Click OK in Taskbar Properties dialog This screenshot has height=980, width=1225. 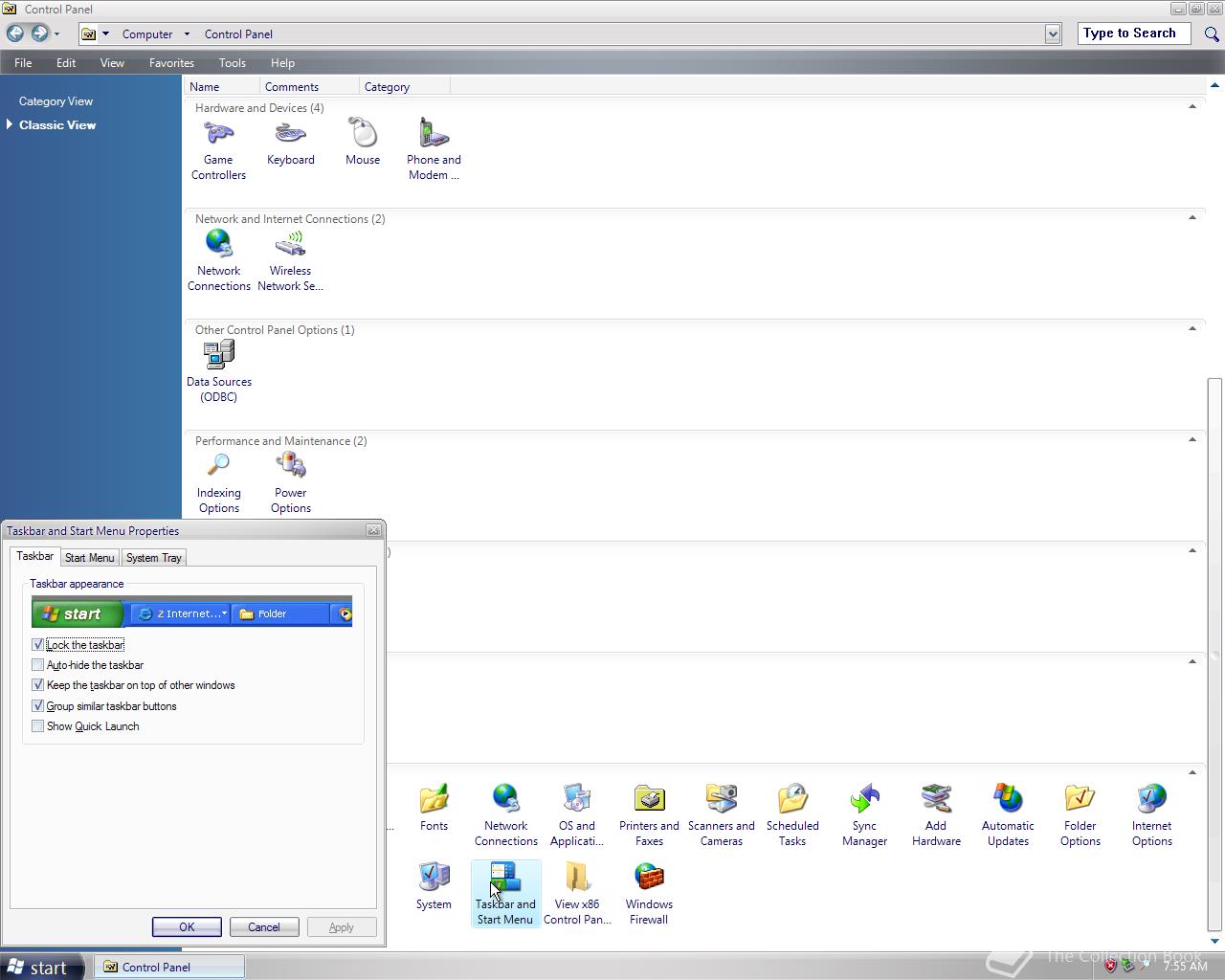187,927
